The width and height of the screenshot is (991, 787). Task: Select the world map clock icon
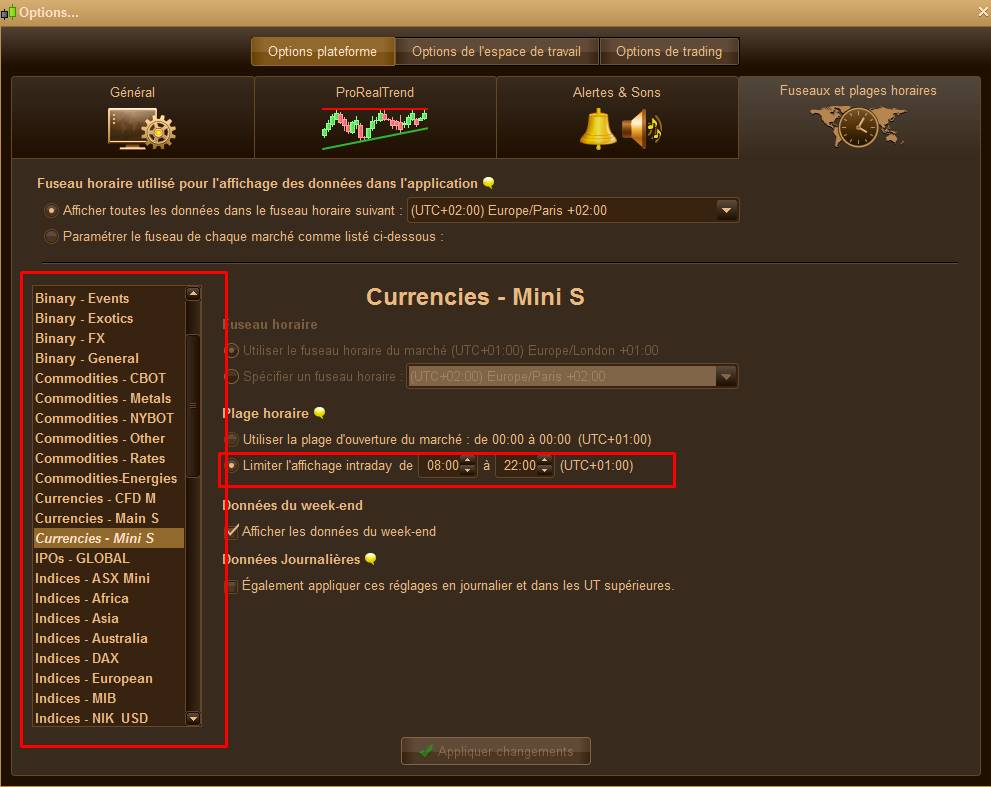(x=858, y=126)
